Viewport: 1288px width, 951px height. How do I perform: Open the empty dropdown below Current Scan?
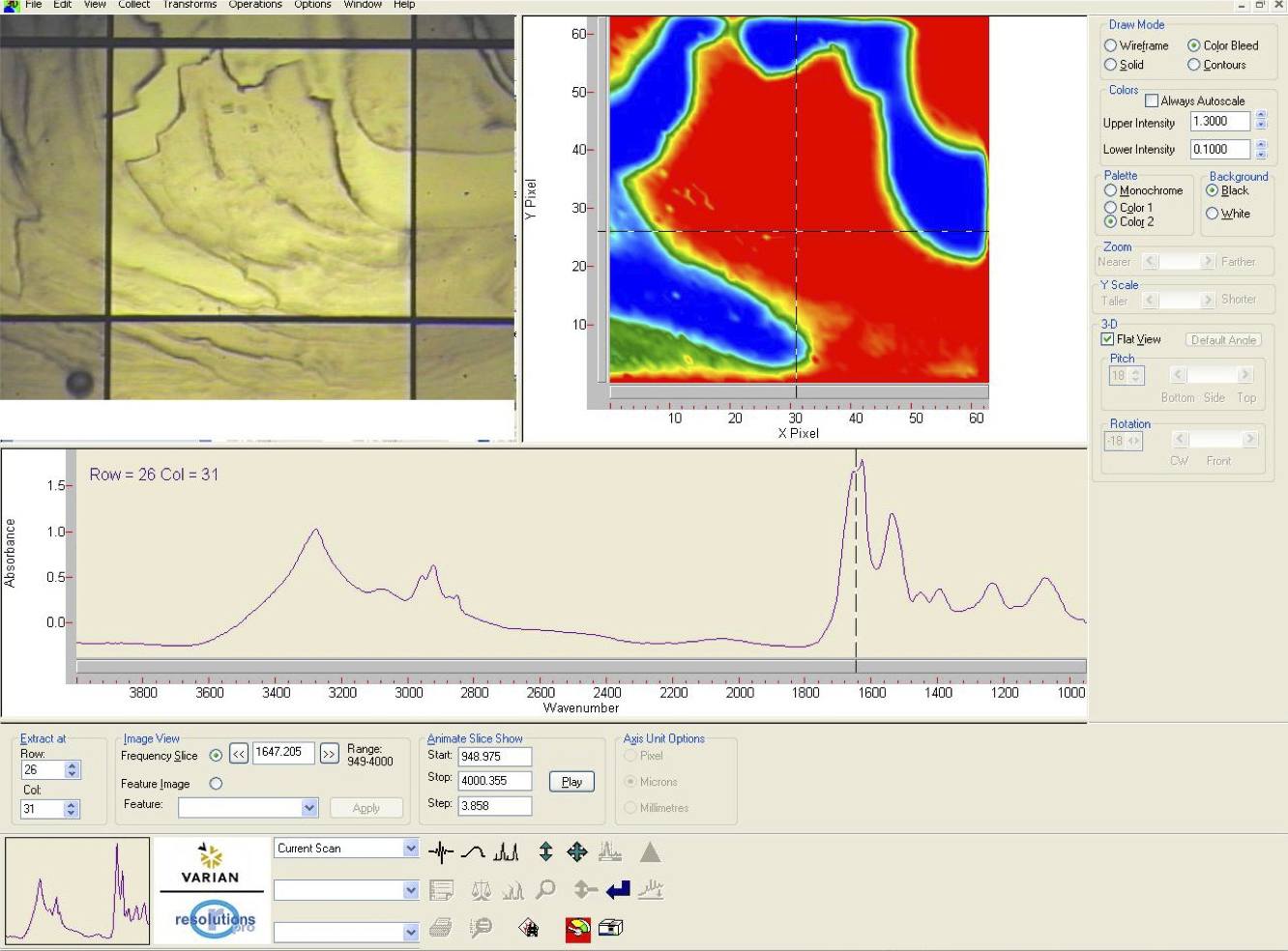pos(410,890)
